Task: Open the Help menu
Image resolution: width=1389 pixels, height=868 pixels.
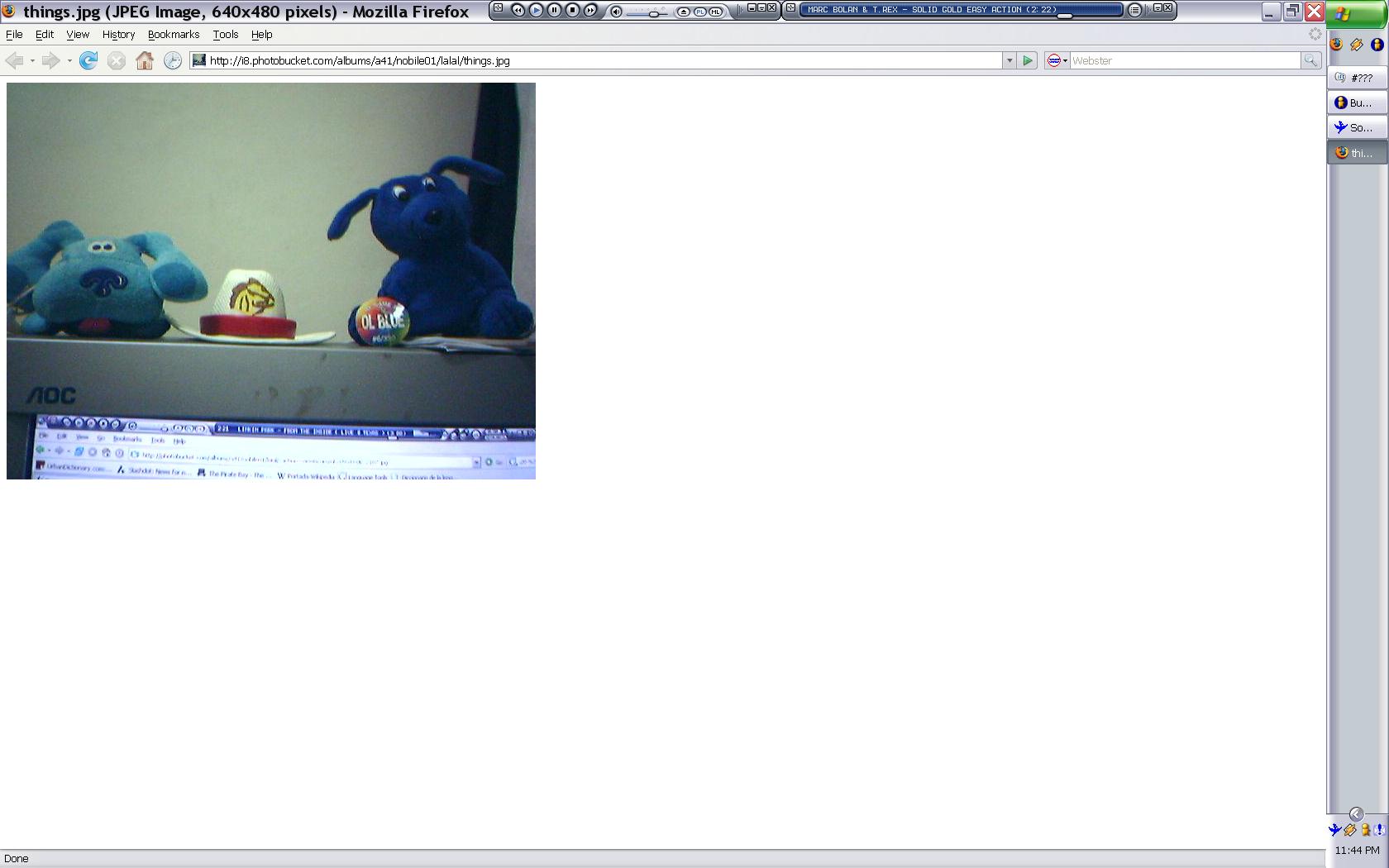Action: 262,35
